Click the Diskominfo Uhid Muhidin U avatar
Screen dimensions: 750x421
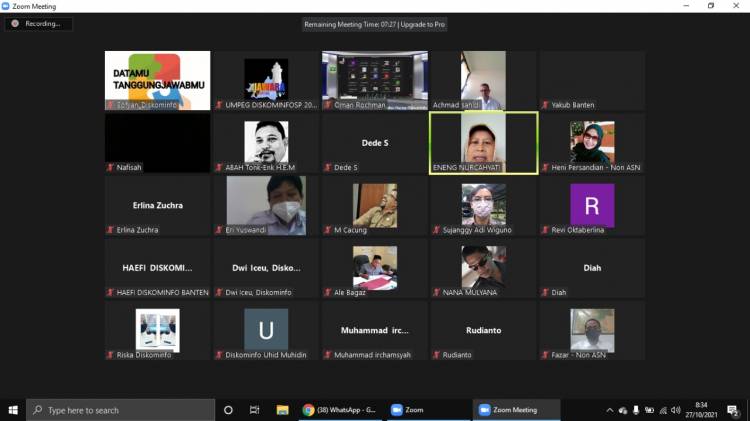(x=266, y=329)
